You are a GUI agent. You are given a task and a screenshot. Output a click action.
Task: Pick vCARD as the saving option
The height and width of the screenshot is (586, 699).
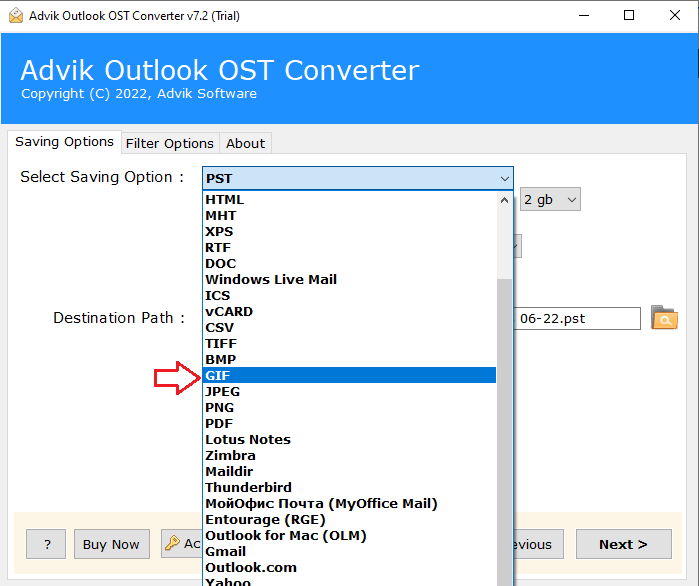350,311
